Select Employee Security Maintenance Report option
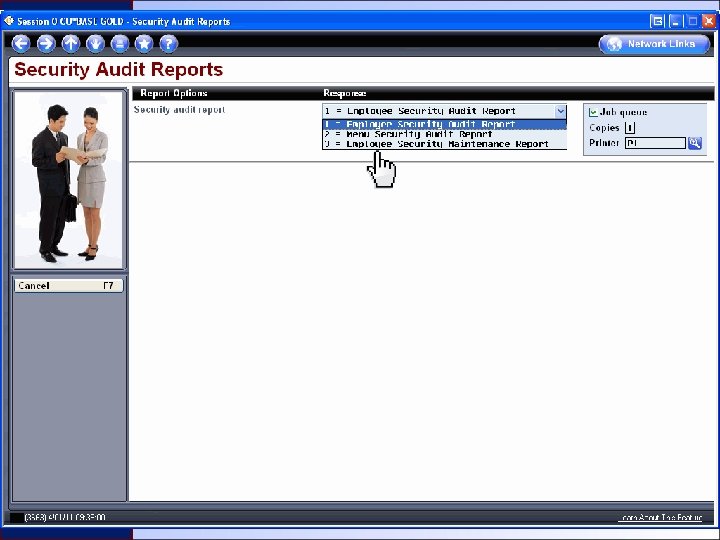720x540 pixels. 444,144
